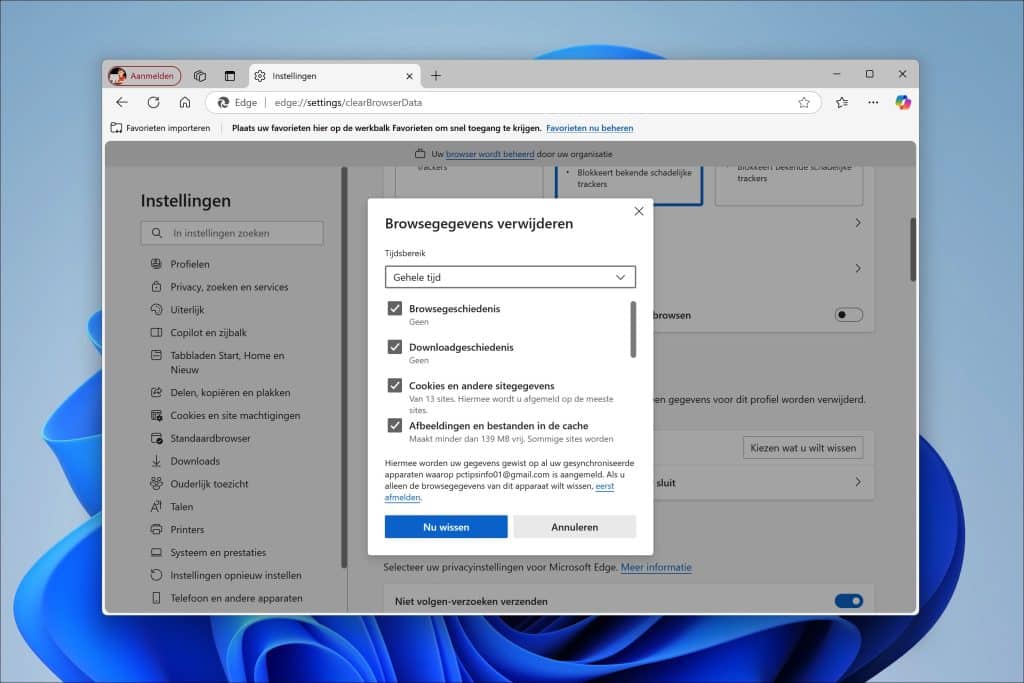Open Copilot icon in toolbar
Screen dimensions: 1024x683
(x=903, y=103)
